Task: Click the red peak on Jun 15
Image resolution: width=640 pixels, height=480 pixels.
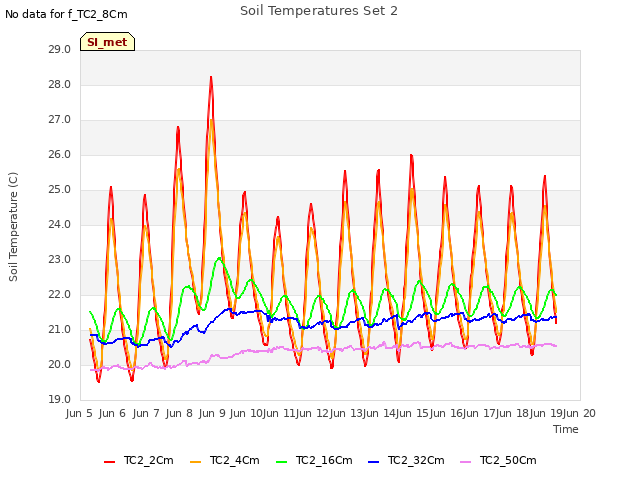Action: coord(411,156)
